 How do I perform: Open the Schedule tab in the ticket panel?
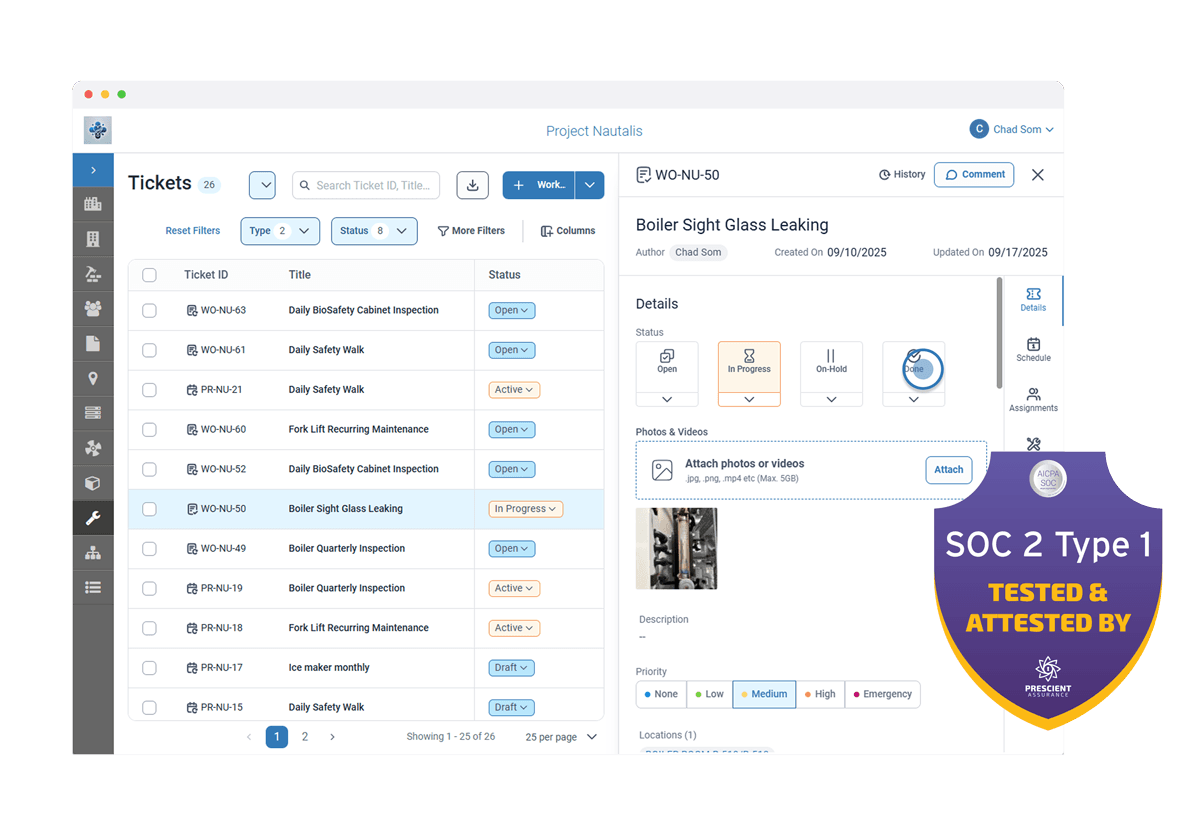point(1033,349)
